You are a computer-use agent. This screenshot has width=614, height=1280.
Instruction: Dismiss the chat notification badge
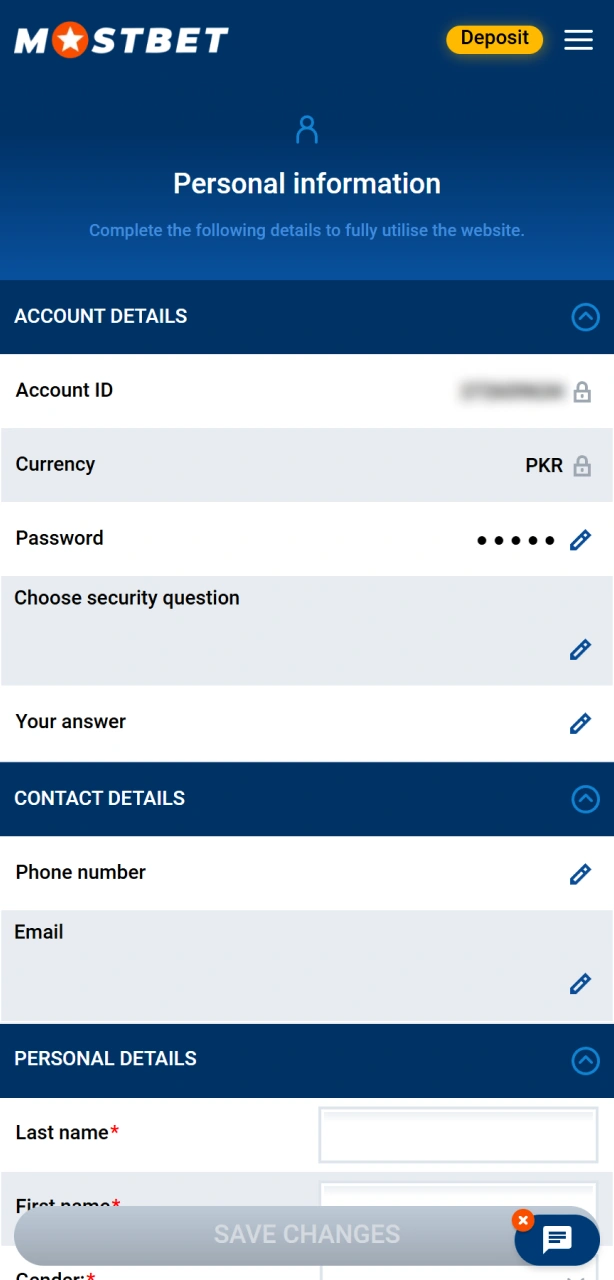[523, 1220]
